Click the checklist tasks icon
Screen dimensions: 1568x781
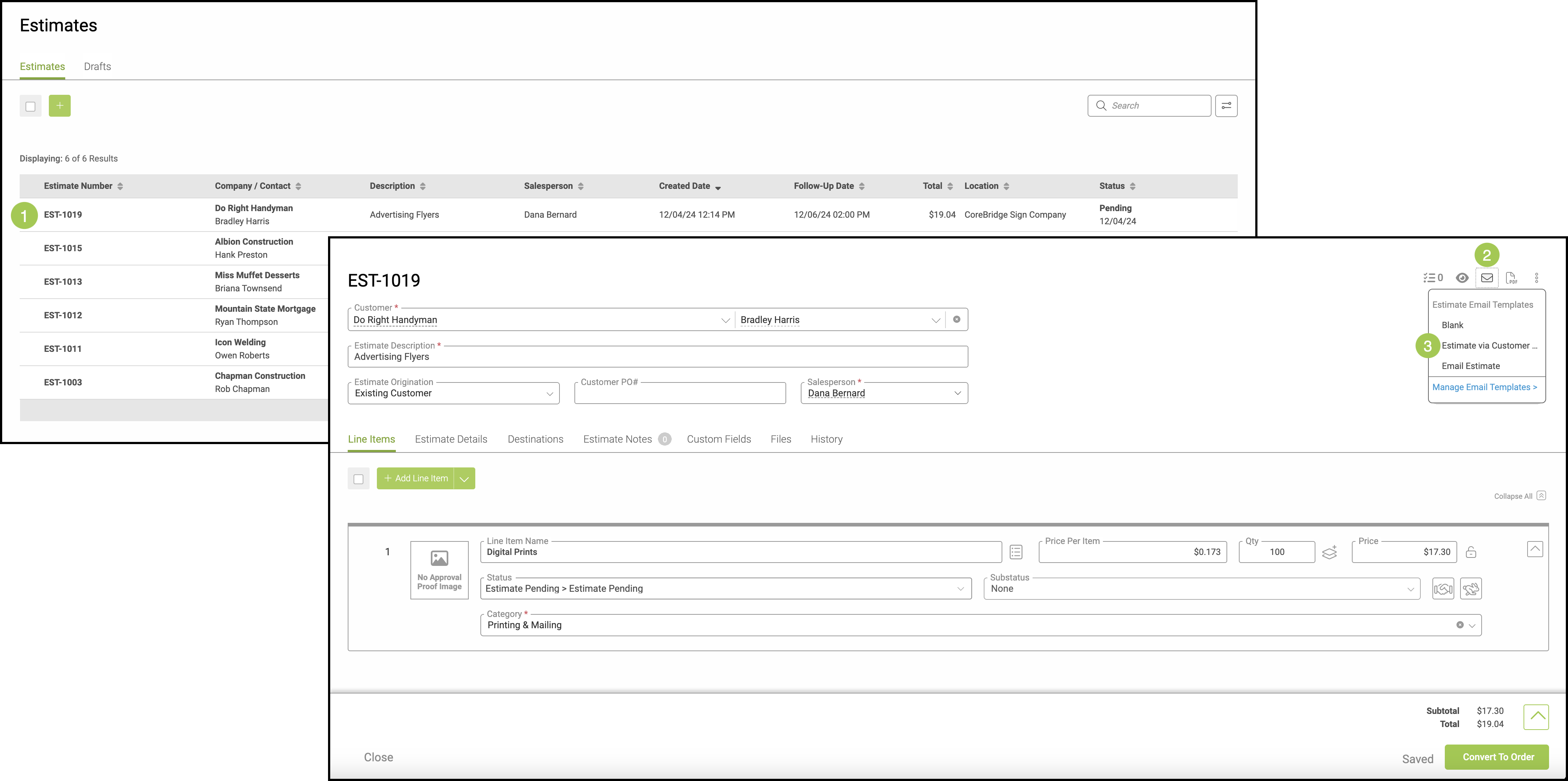1432,277
